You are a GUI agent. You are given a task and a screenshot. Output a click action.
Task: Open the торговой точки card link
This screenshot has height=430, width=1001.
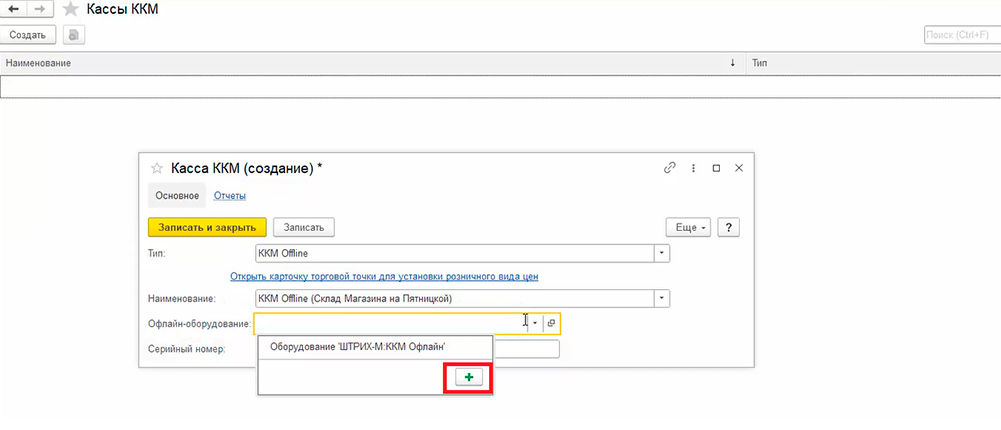pyautogui.click(x=391, y=276)
